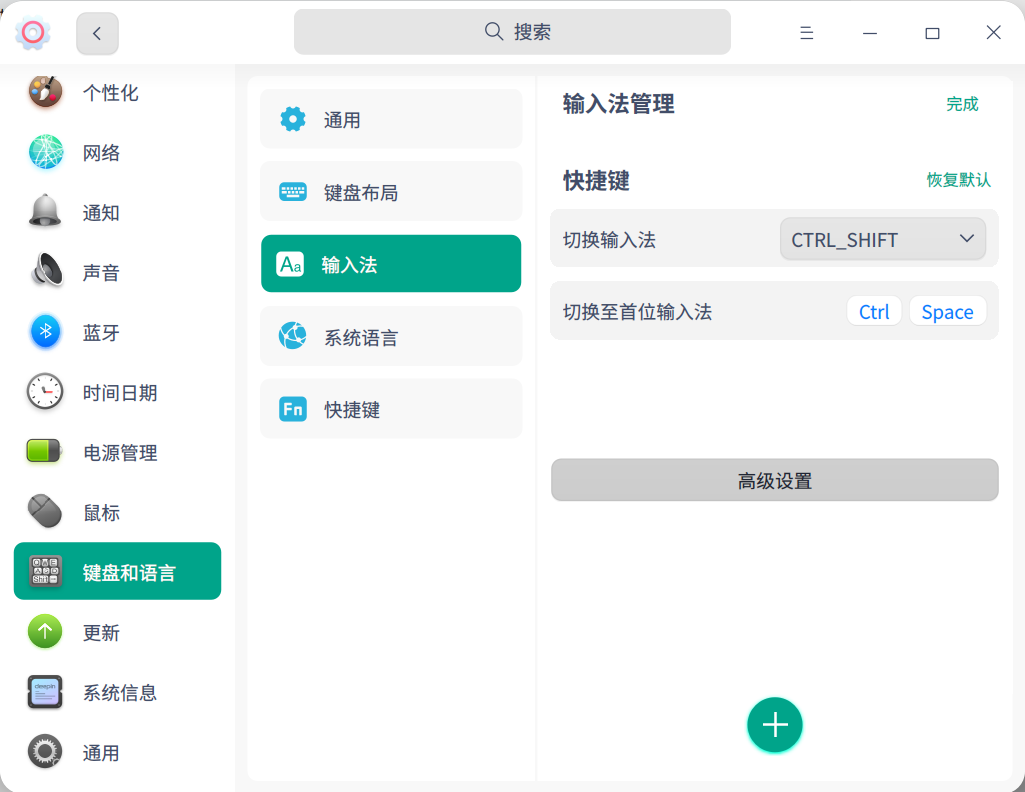This screenshot has height=792, width=1025.
Task: Click the Personalization palette icon
Action: tap(45, 93)
